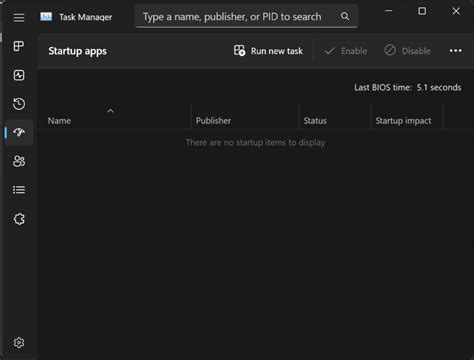This screenshot has height=360, width=474.
Task: Open the Processes page in sidebar
Action: click(x=19, y=46)
